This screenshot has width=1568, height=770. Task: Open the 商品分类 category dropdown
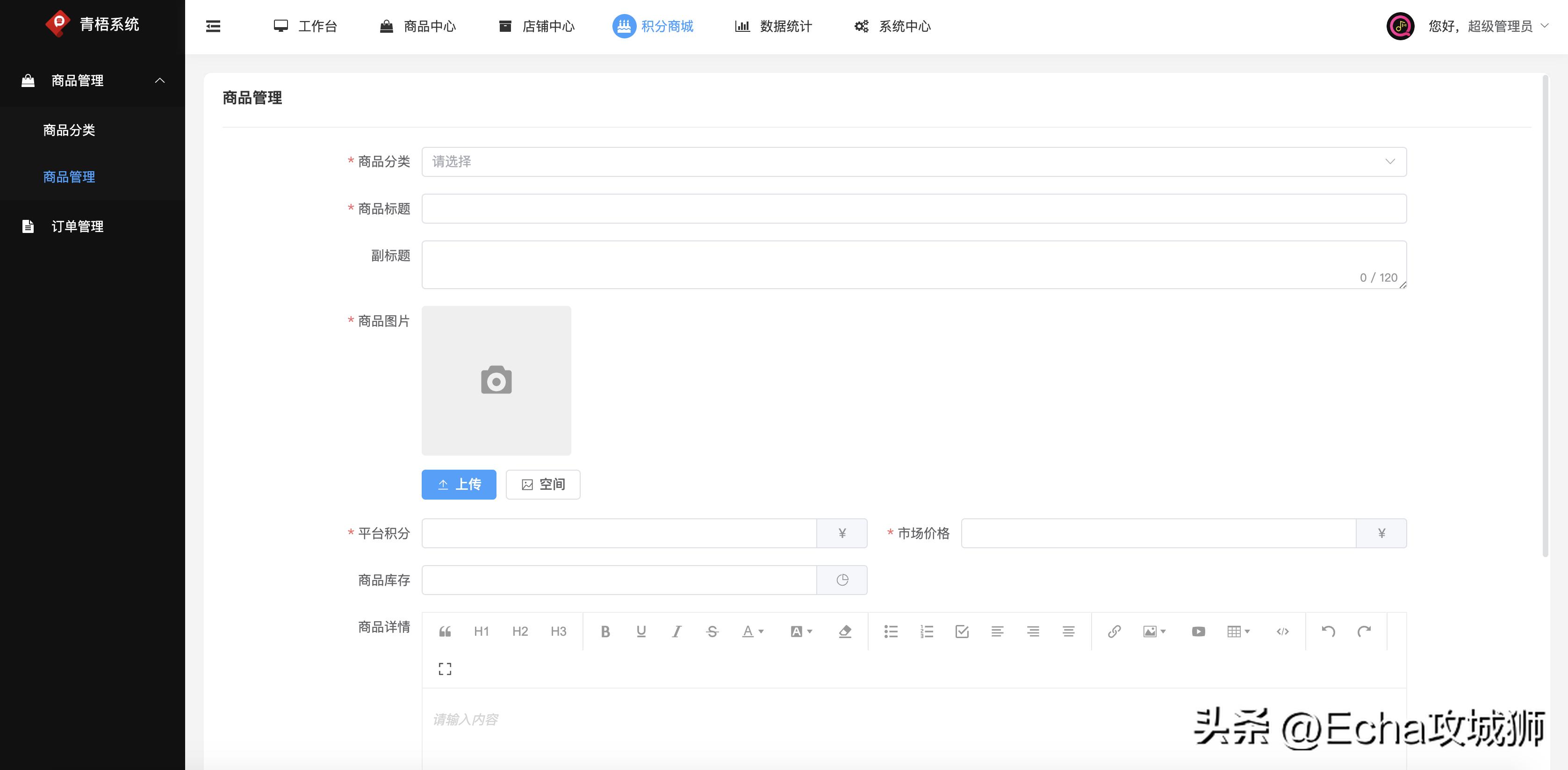(x=913, y=161)
